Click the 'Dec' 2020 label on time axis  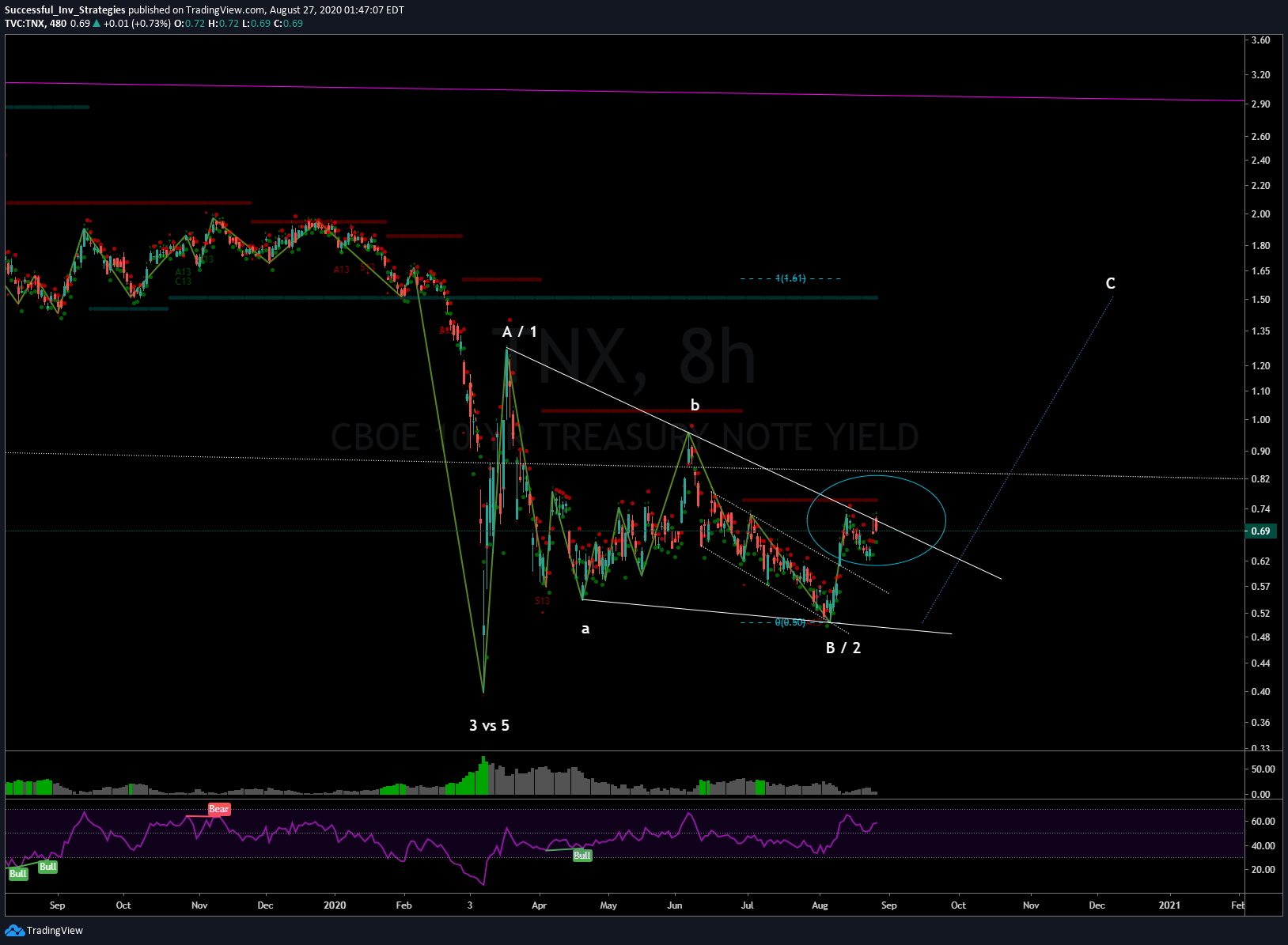(1097, 905)
